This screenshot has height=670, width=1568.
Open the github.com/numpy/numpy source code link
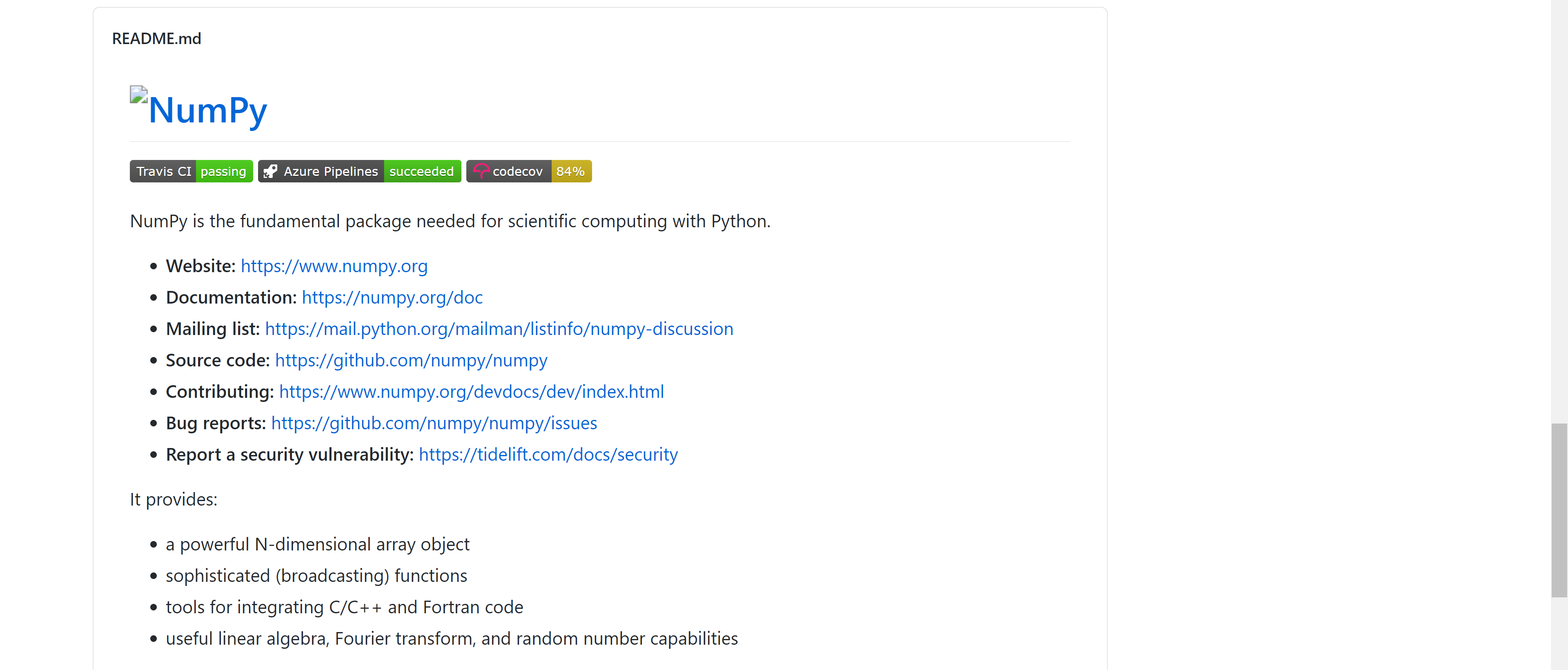click(411, 361)
